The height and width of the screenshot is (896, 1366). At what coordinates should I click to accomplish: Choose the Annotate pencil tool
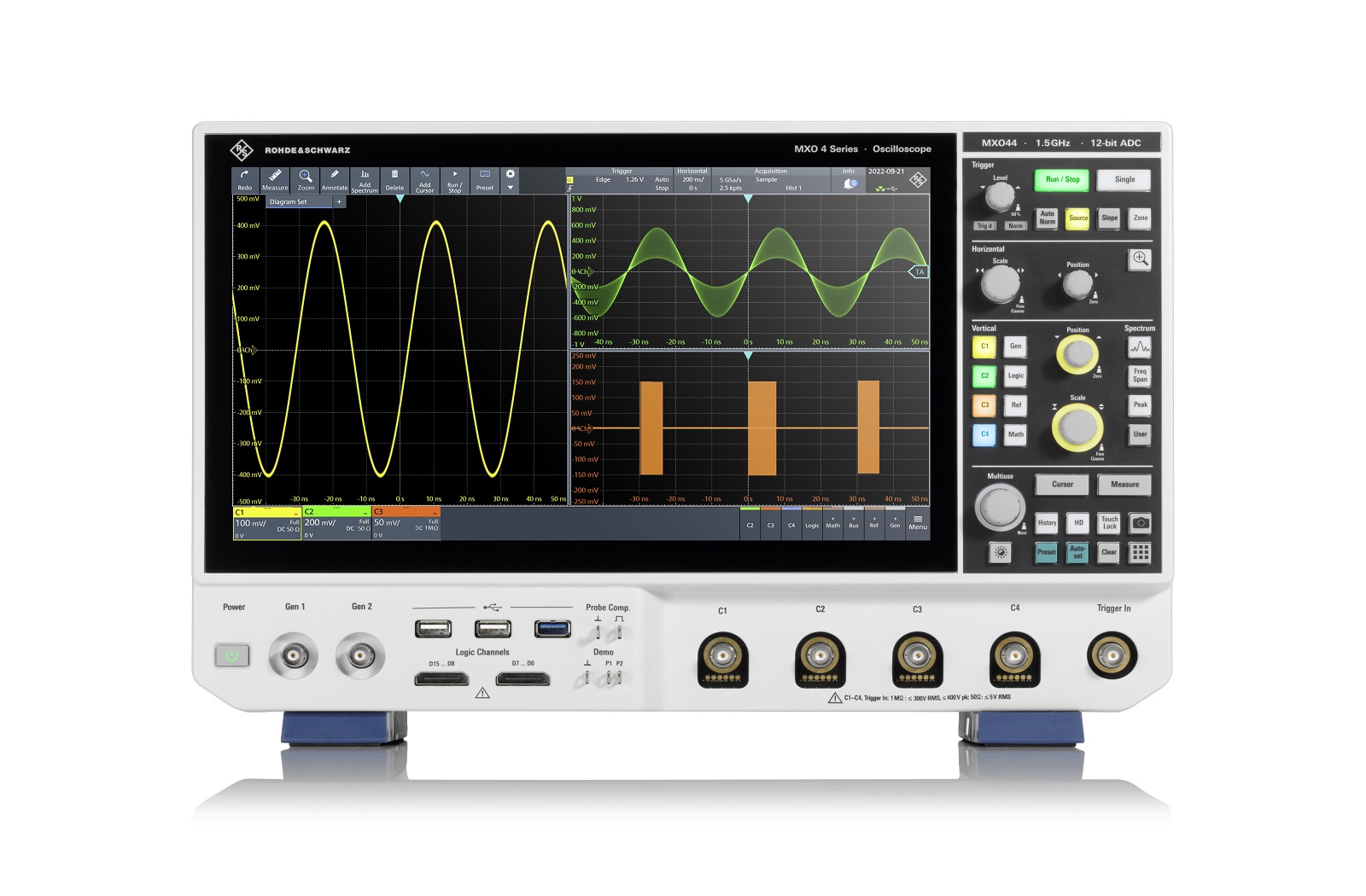point(335,179)
